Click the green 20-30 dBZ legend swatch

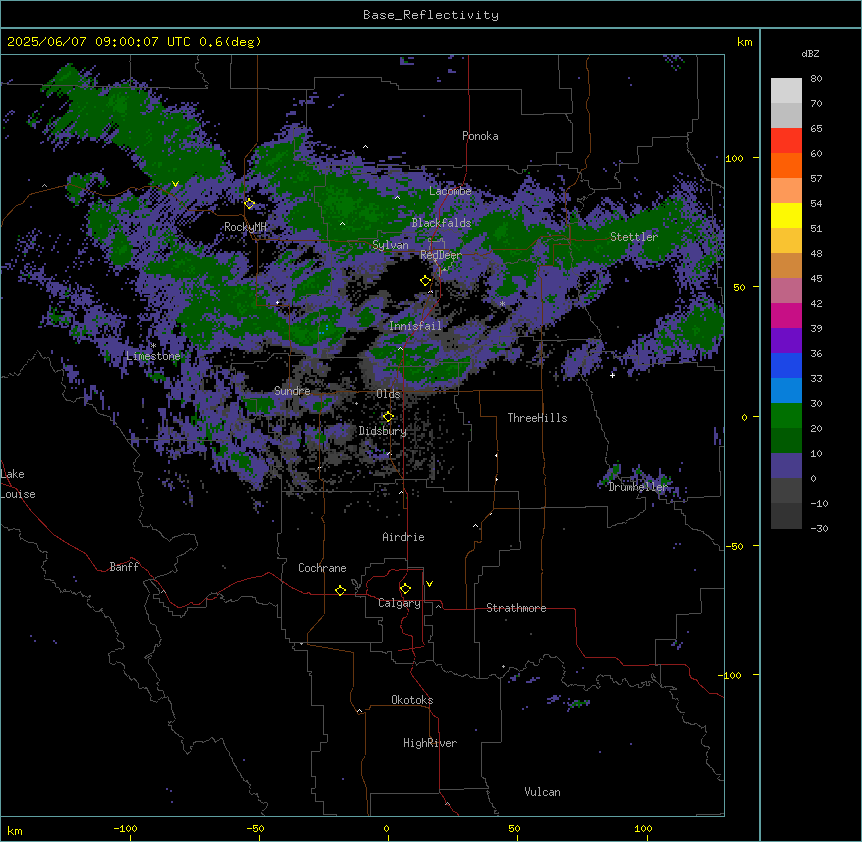[786, 416]
